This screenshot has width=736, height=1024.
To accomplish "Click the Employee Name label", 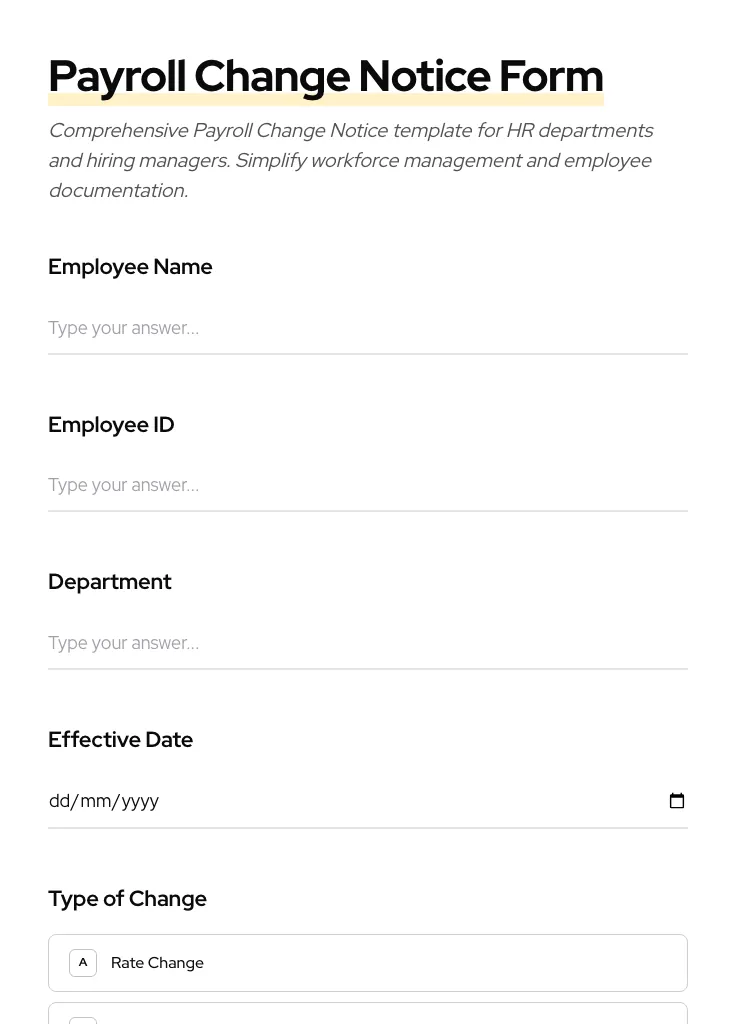I will click(x=130, y=267).
